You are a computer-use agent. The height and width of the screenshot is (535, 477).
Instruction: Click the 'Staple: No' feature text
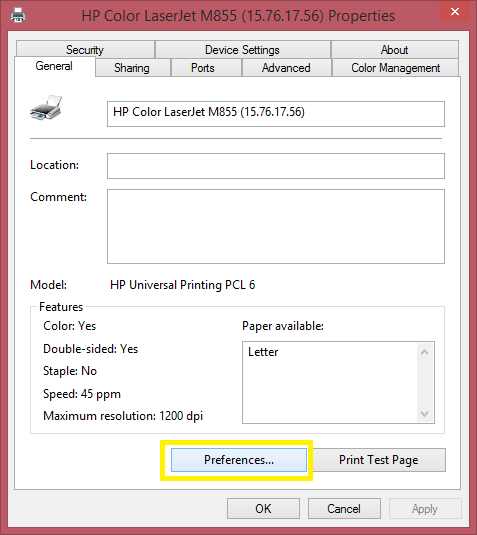(x=70, y=371)
